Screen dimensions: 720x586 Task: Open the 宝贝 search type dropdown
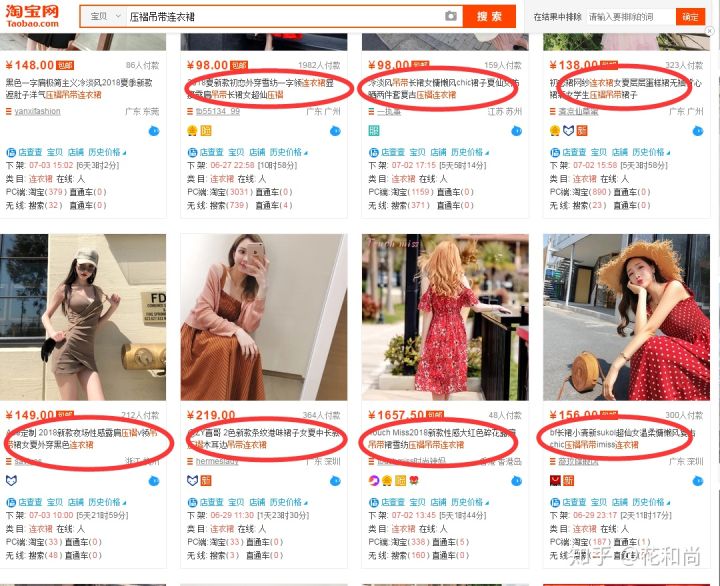coord(105,17)
